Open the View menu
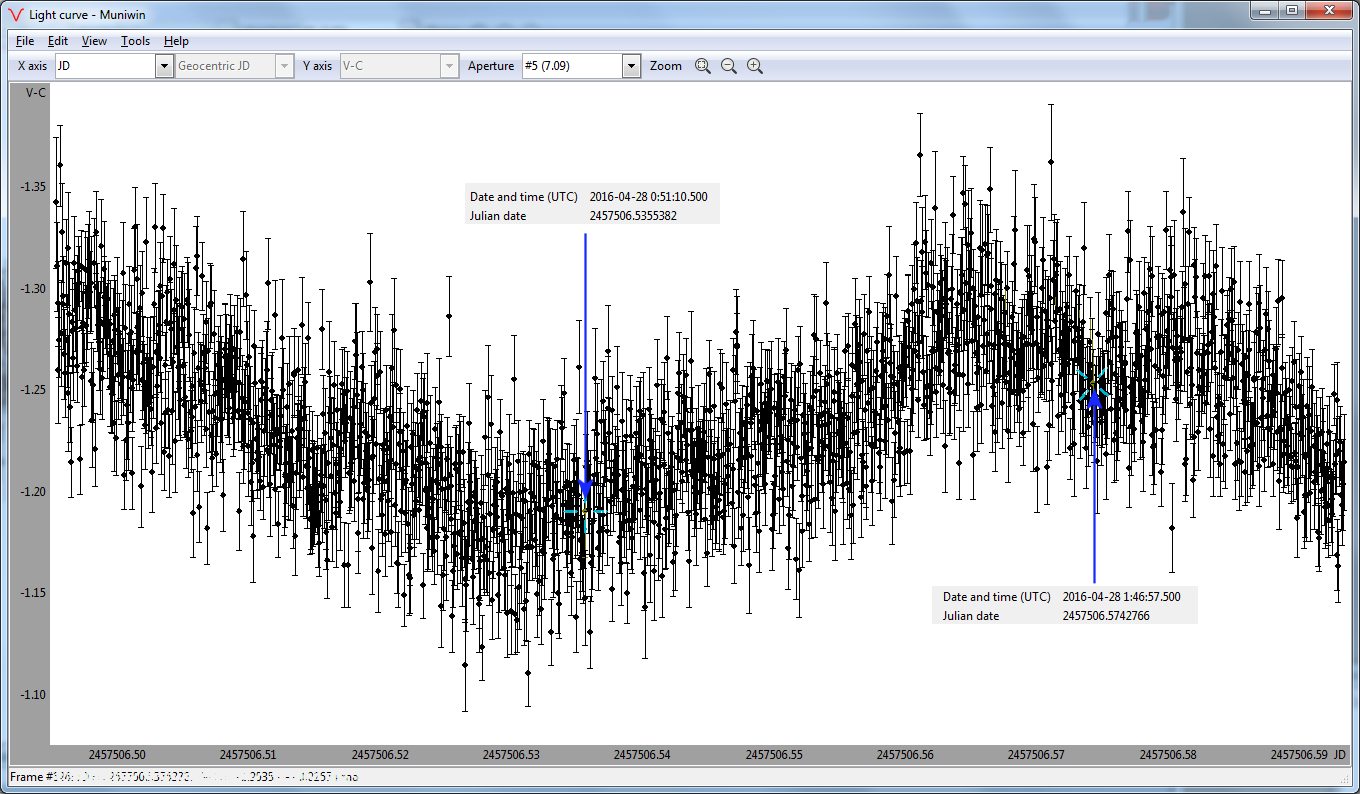Viewport: 1360px width, 794px height. (x=94, y=41)
